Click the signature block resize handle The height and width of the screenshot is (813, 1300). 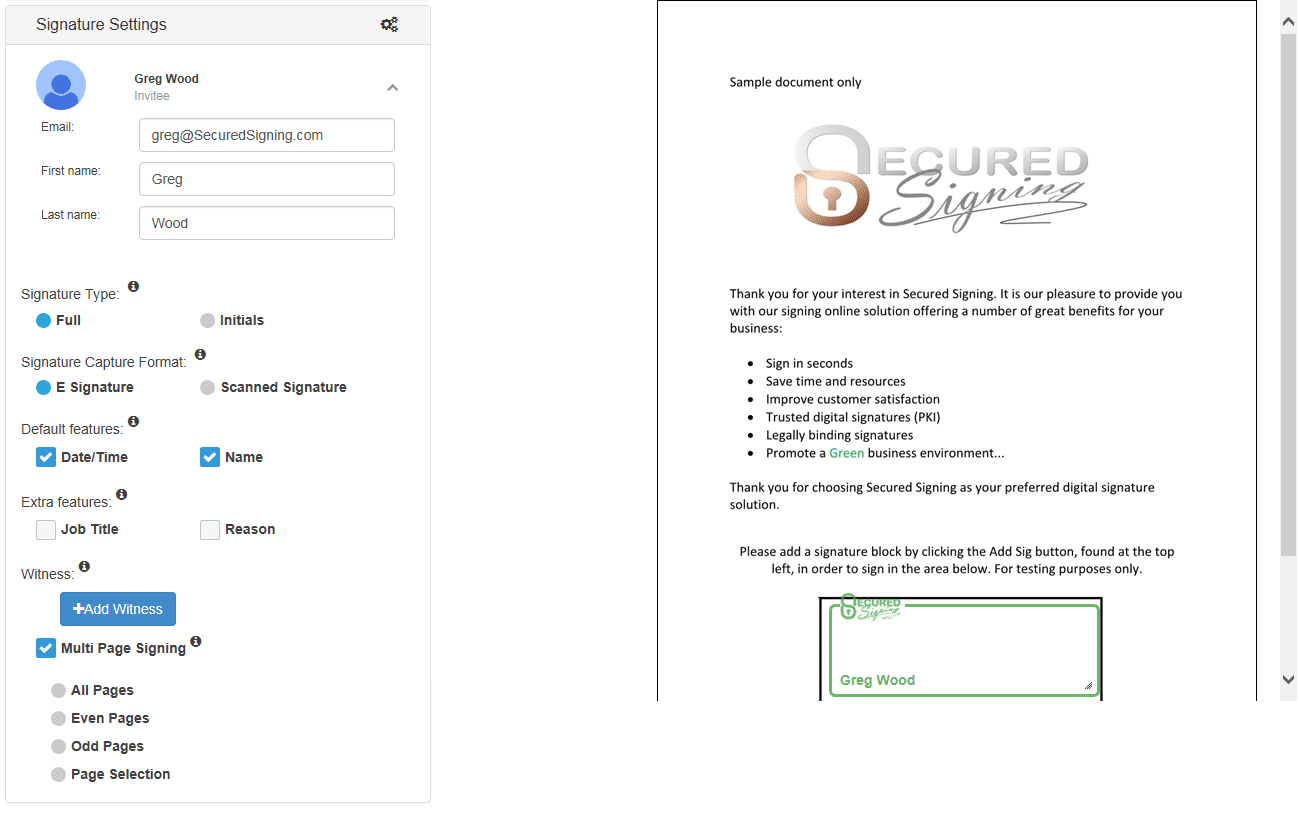pos(1088,686)
